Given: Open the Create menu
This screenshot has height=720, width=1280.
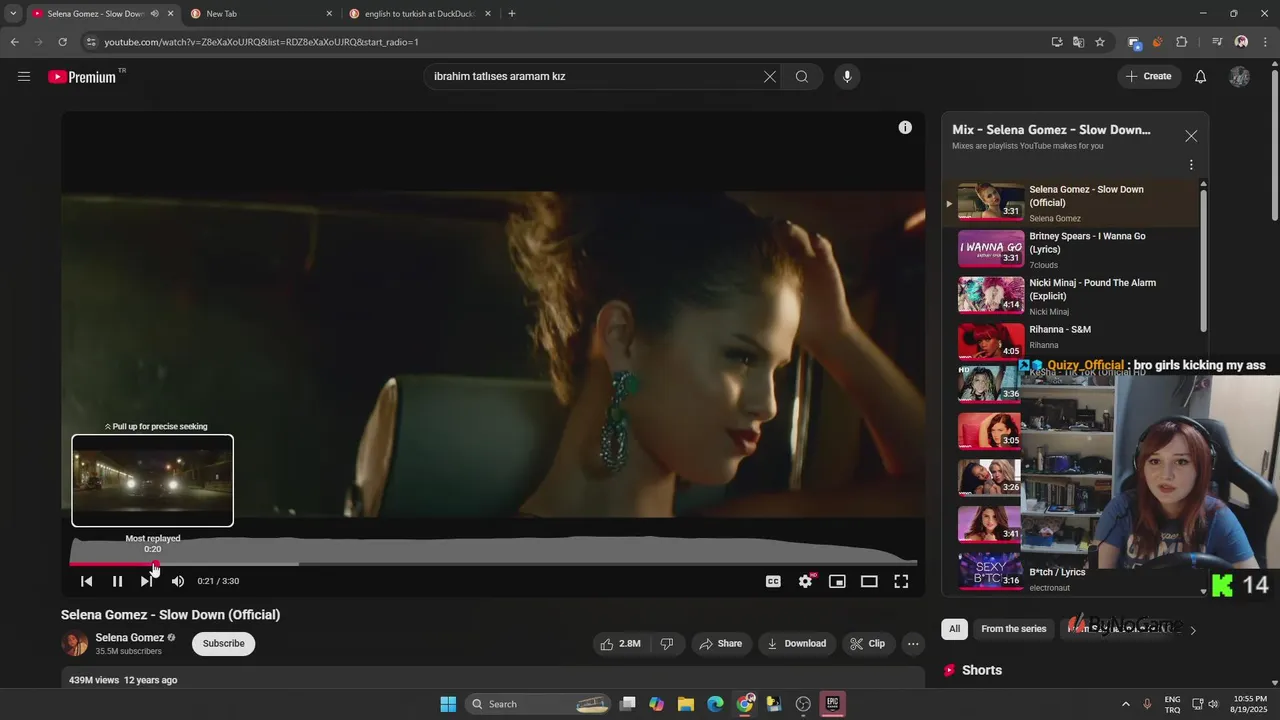Looking at the screenshot, I should (1148, 76).
